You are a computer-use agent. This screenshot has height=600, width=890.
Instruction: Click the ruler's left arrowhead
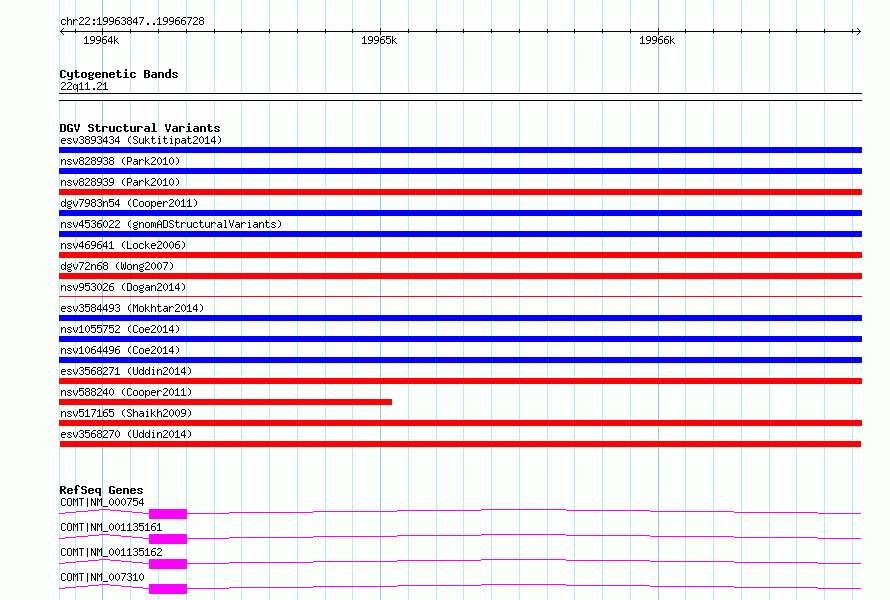pos(63,31)
